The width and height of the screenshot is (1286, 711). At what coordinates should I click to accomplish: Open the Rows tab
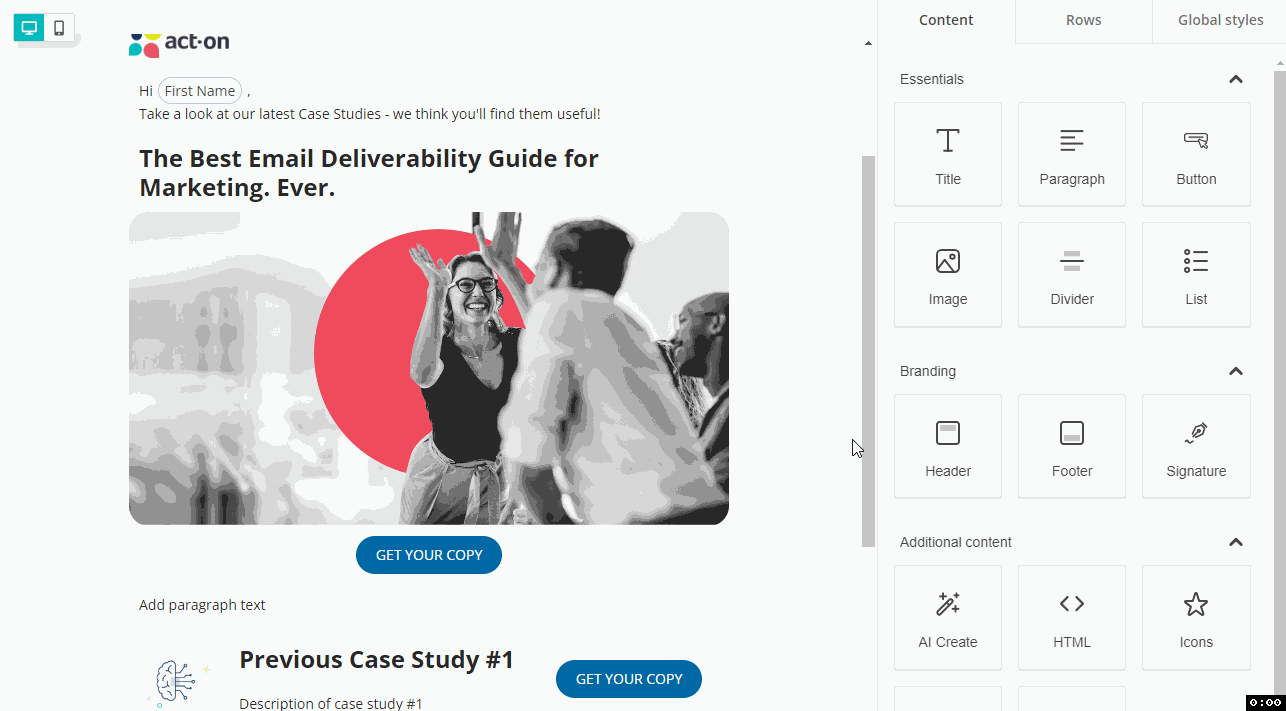(x=1084, y=20)
